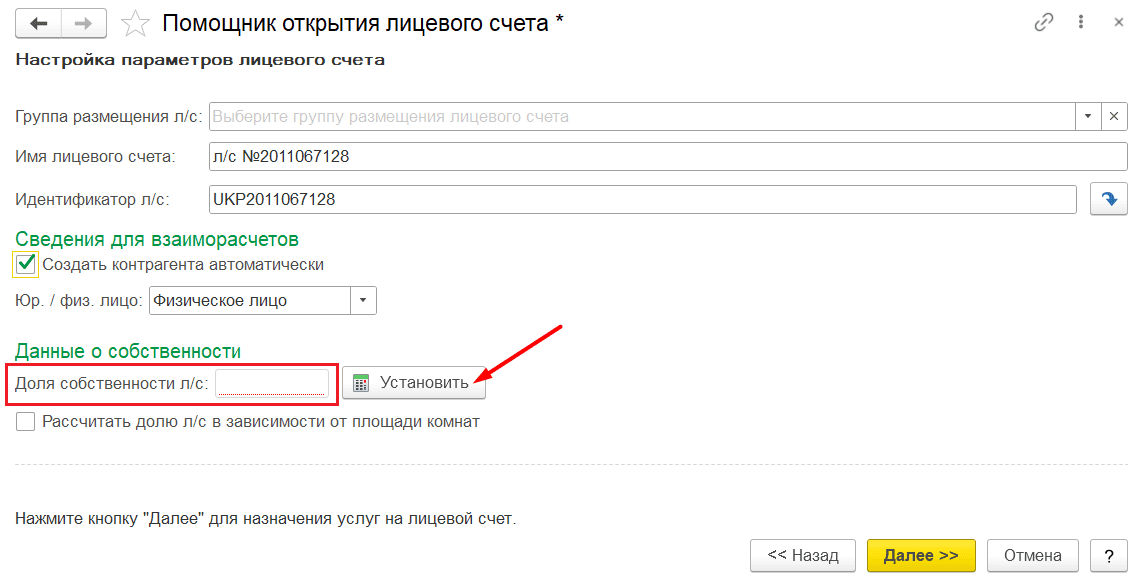Regenerate identifier with blue arrow icon

pyautogui.click(x=1108, y=199)
